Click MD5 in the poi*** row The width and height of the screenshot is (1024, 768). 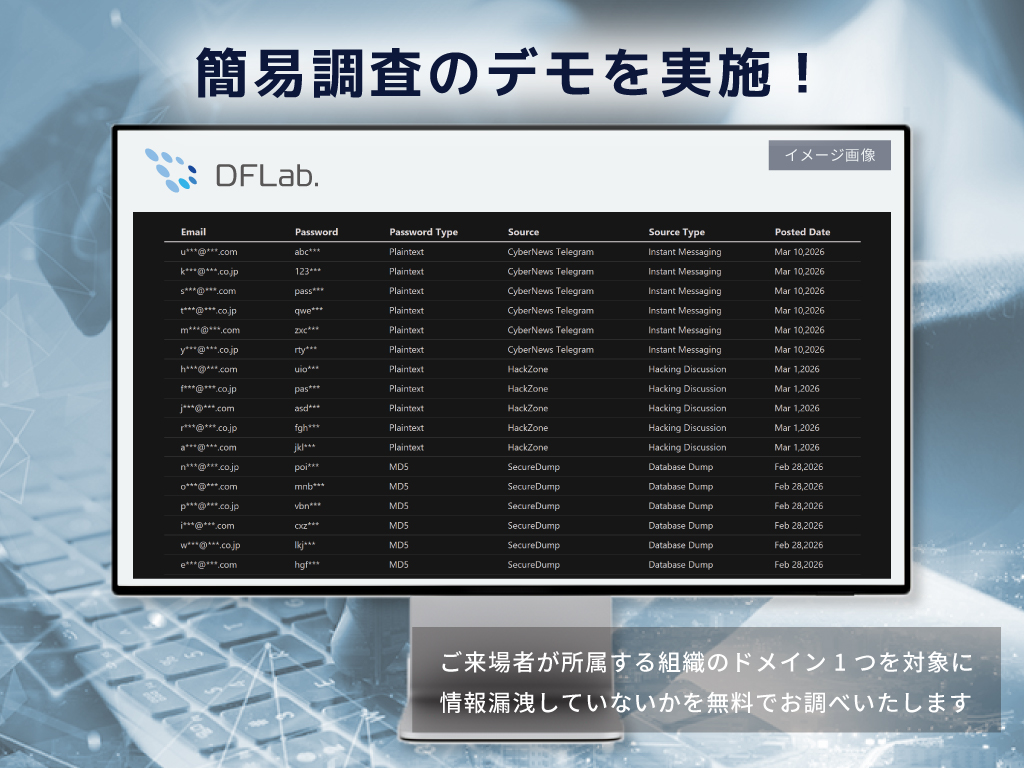(x=398, y=467)
